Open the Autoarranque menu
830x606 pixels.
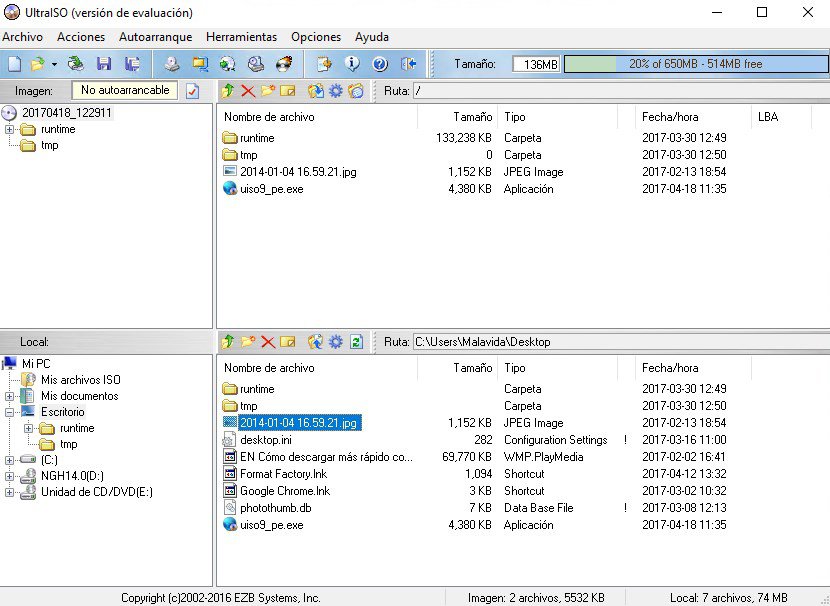[x=156, y=37]
